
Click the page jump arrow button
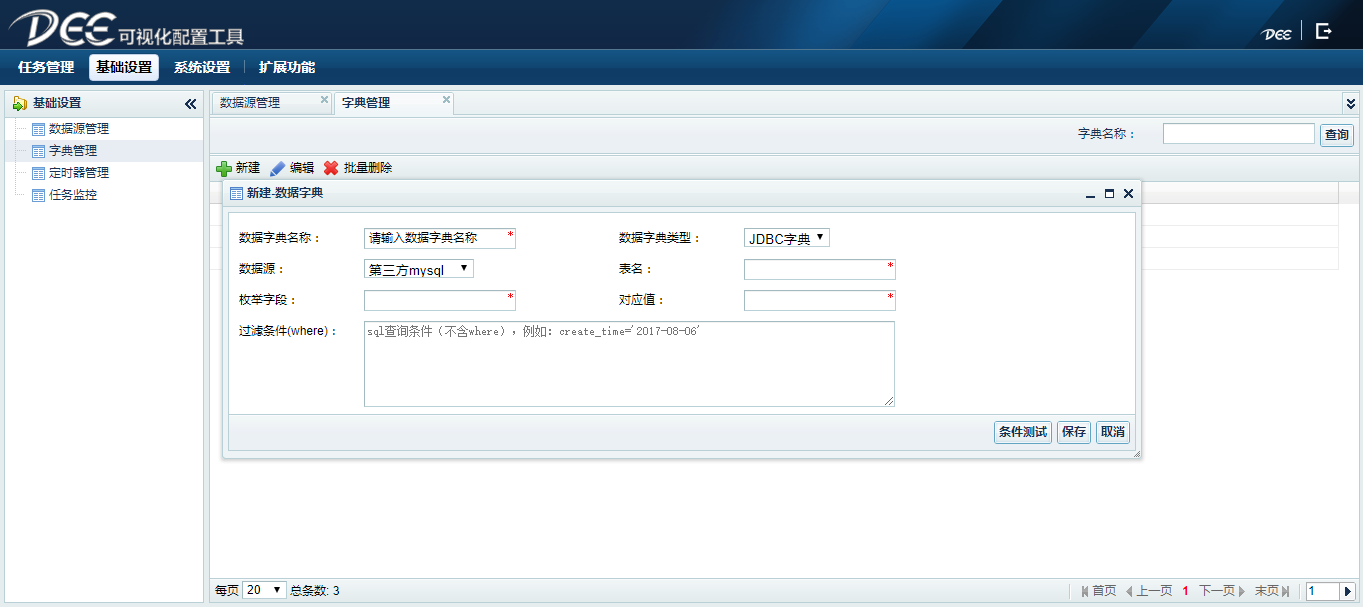(x=1348, y=591)
